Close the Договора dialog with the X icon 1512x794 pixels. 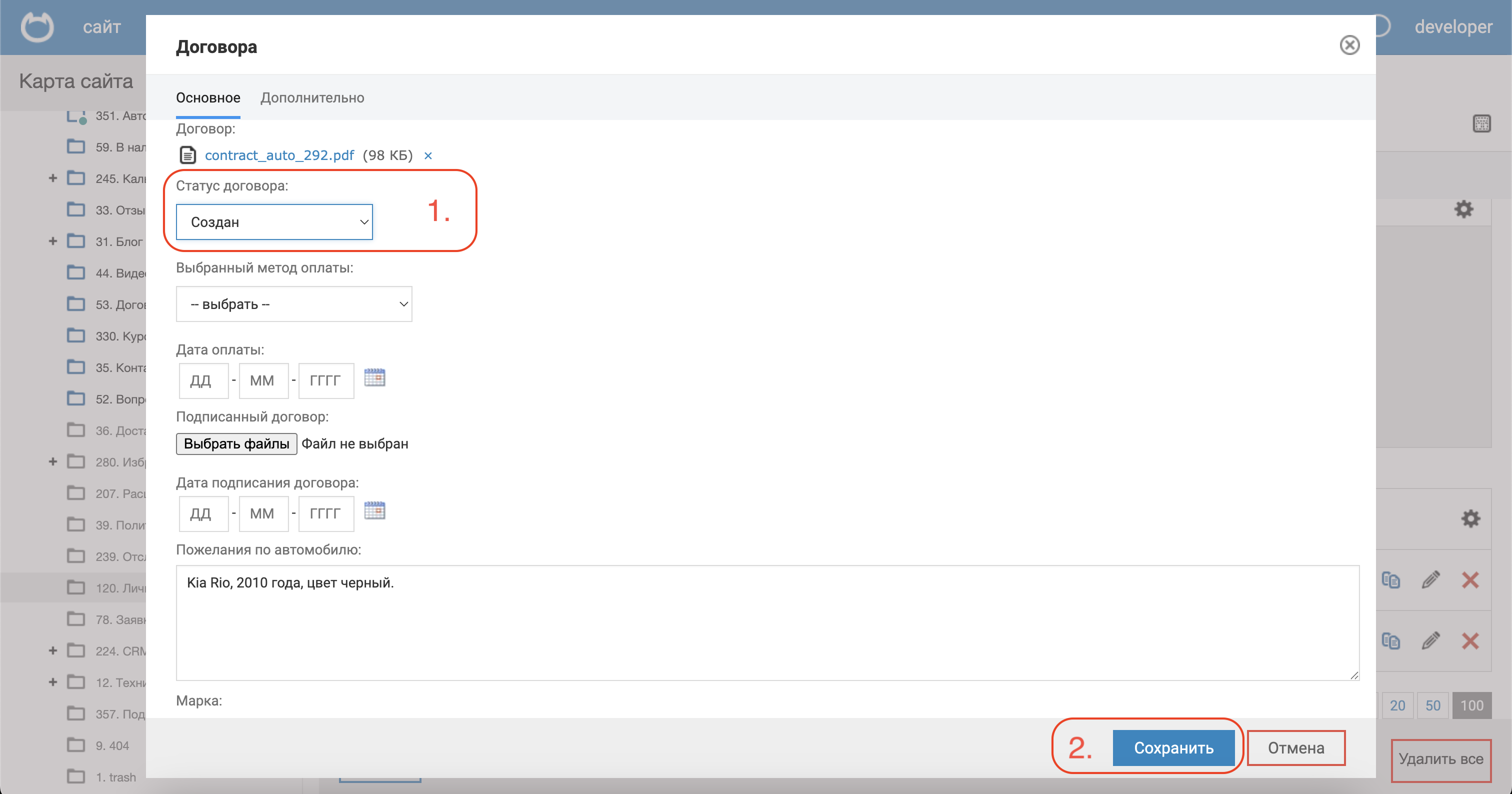click(x=1349, y=45)
